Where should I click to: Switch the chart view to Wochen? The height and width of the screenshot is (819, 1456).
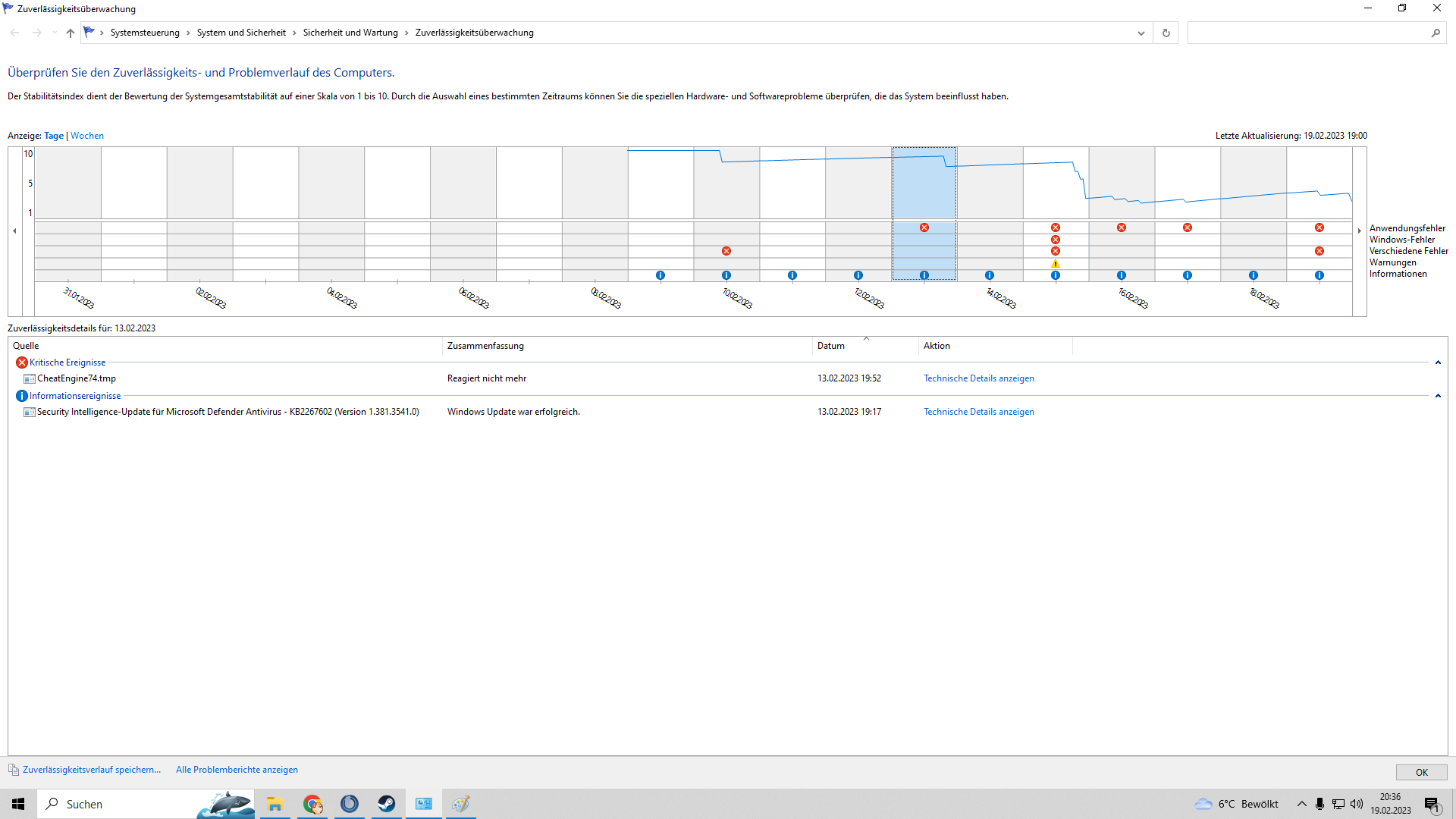click(87, 136)
